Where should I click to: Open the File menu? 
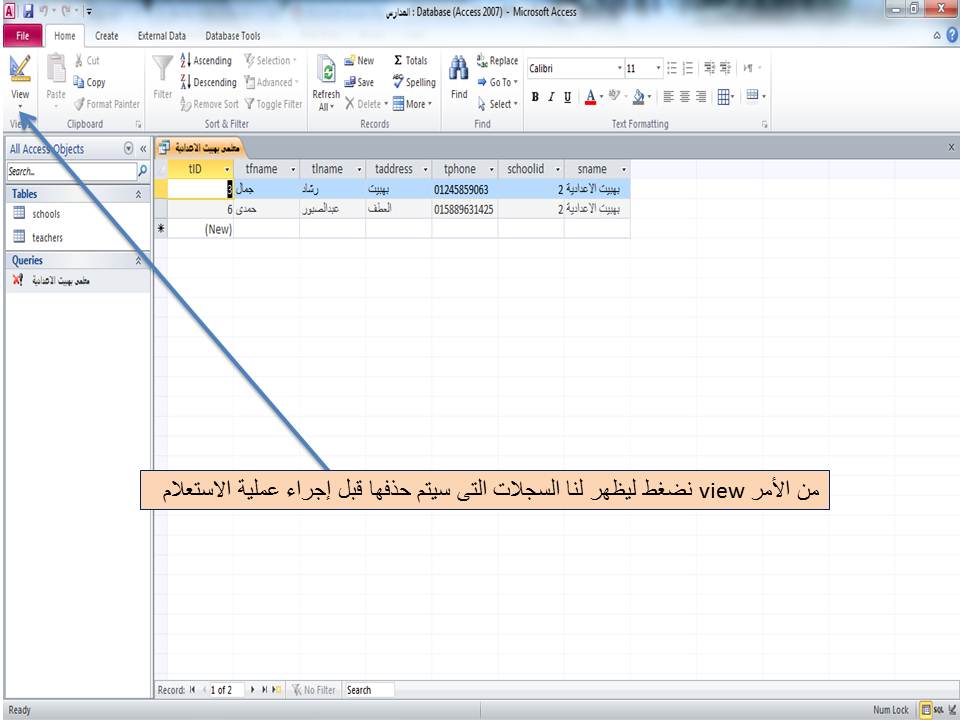[21, 35]
